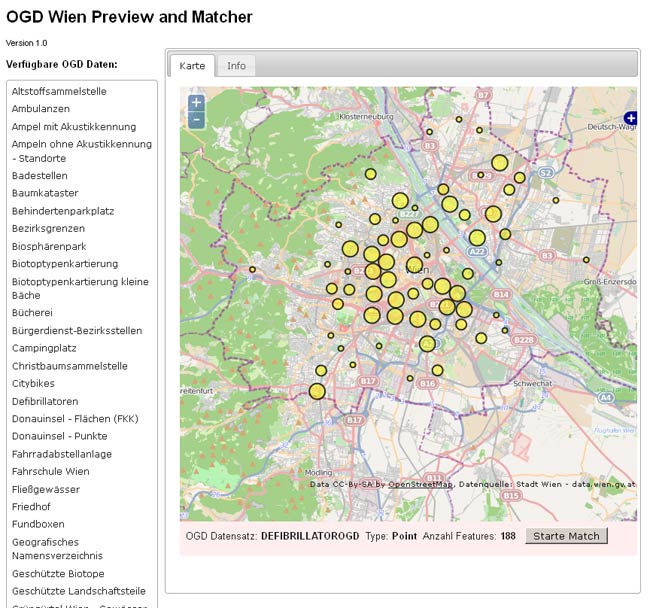
Task: Select Behindertenparkplatz dataset
Action: pyautogui.click(x=63, y=211)
